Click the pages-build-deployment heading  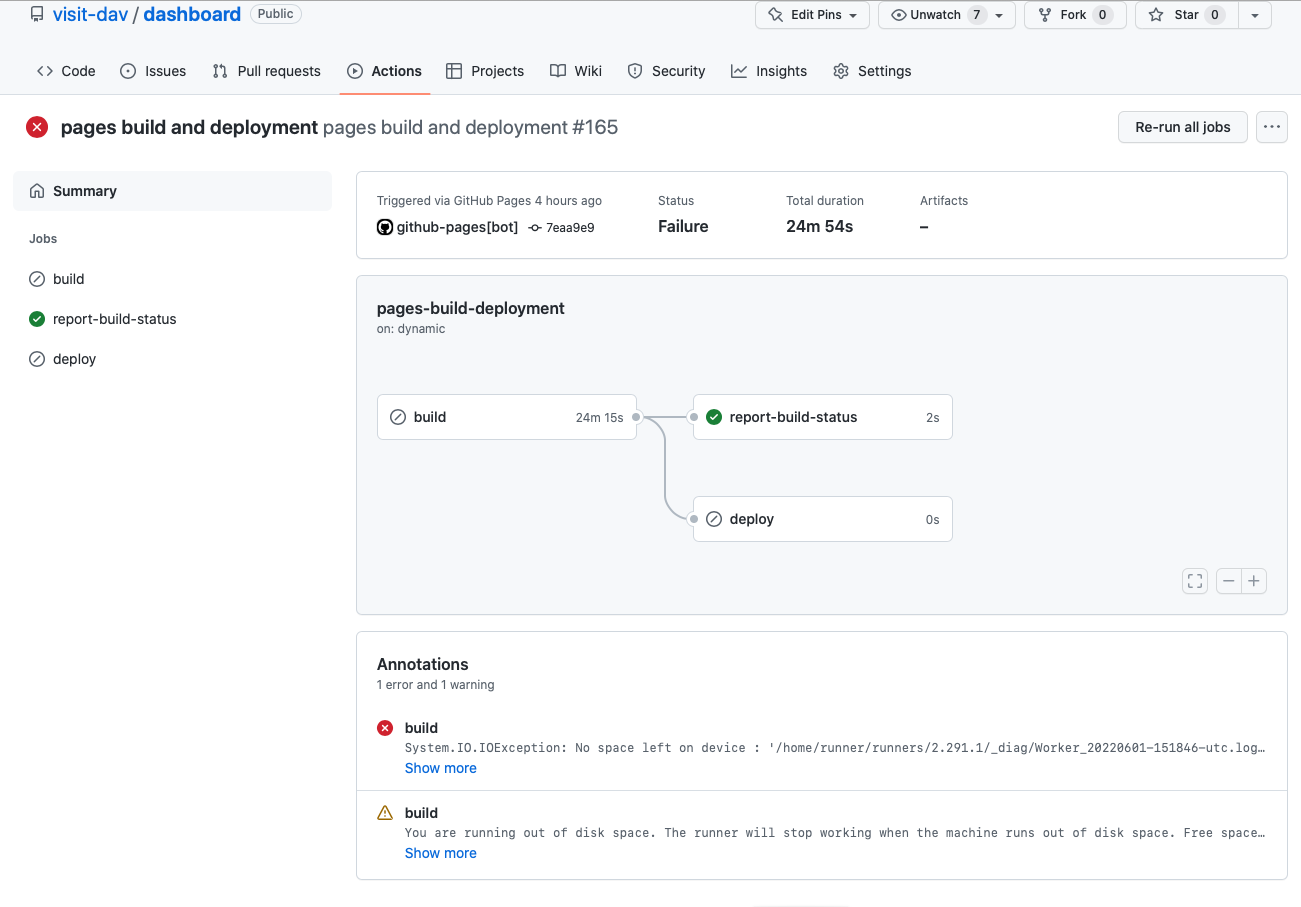click(x=471, y=308)
